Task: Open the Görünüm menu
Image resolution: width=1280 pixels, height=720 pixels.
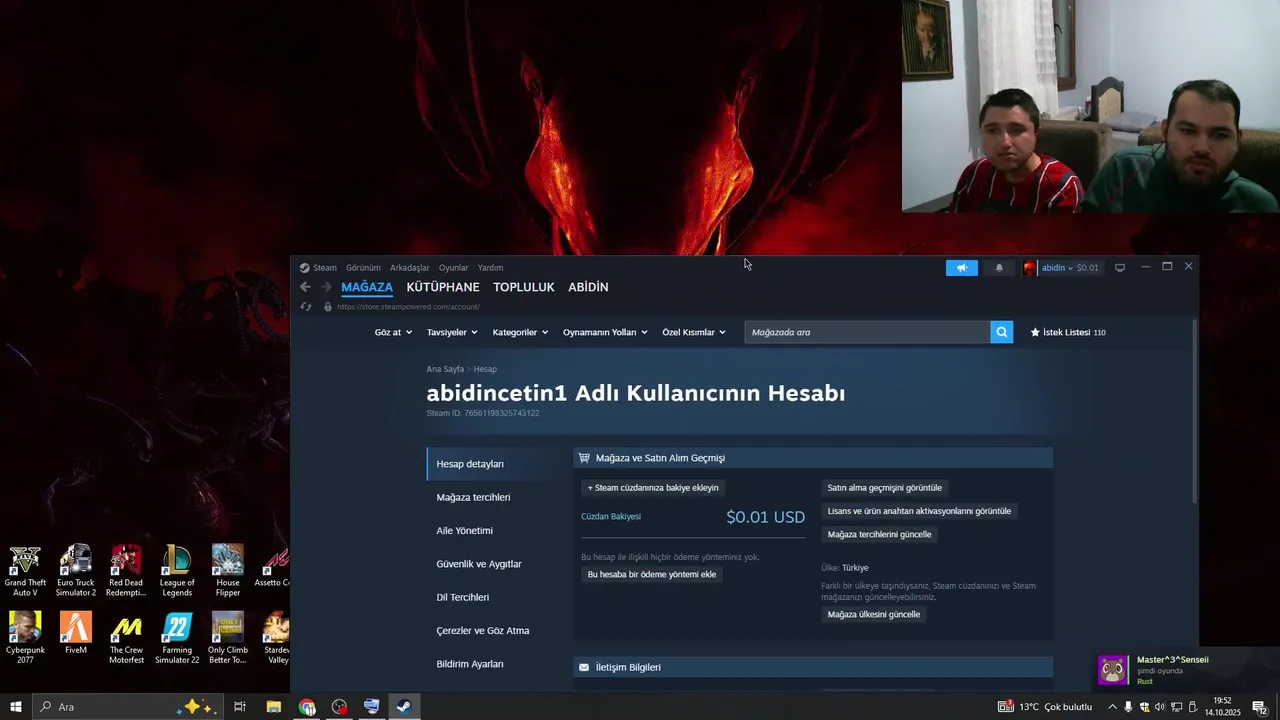Action: click(363, 268)
